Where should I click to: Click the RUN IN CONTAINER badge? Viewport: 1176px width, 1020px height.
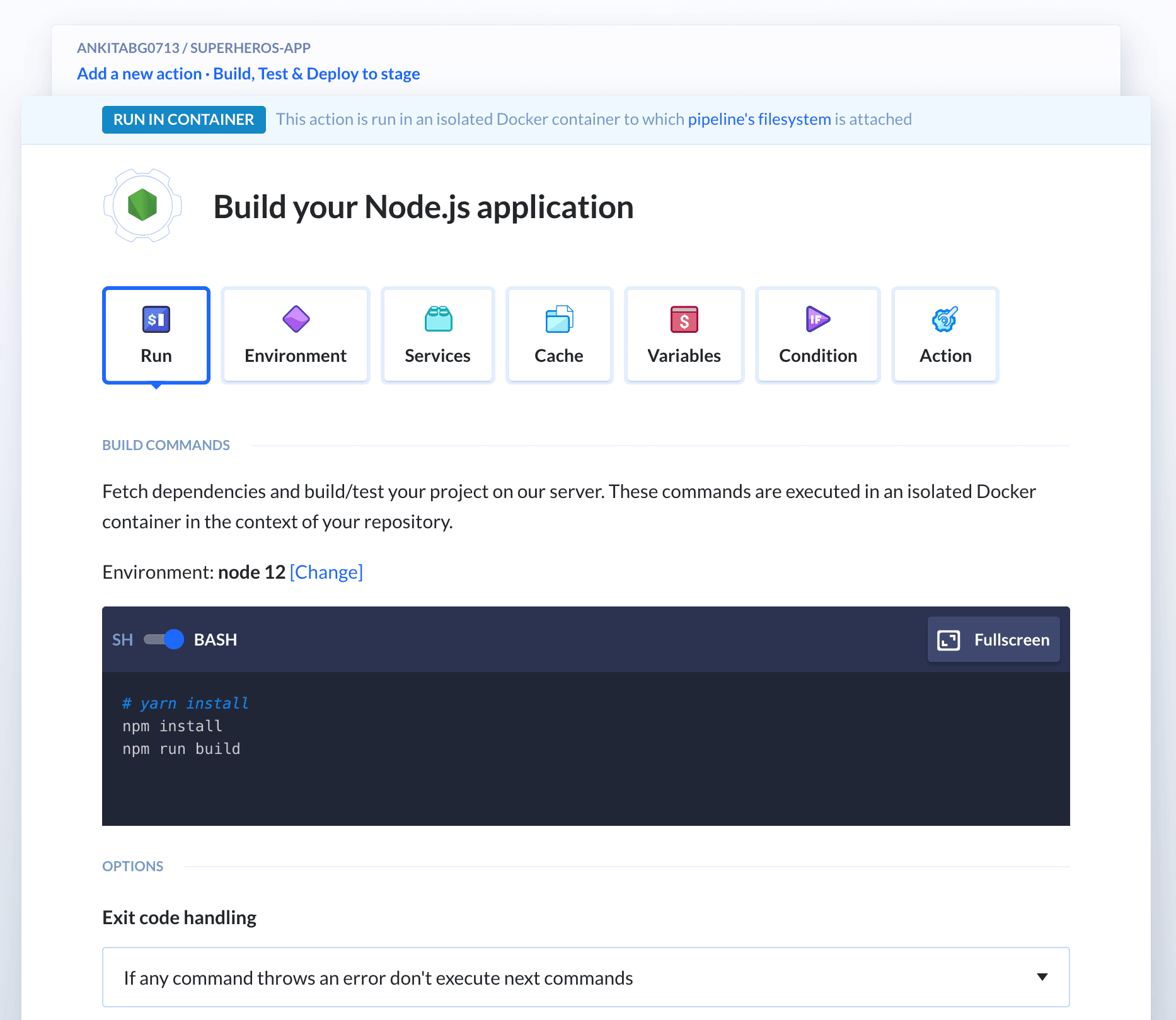click(183, 119)
